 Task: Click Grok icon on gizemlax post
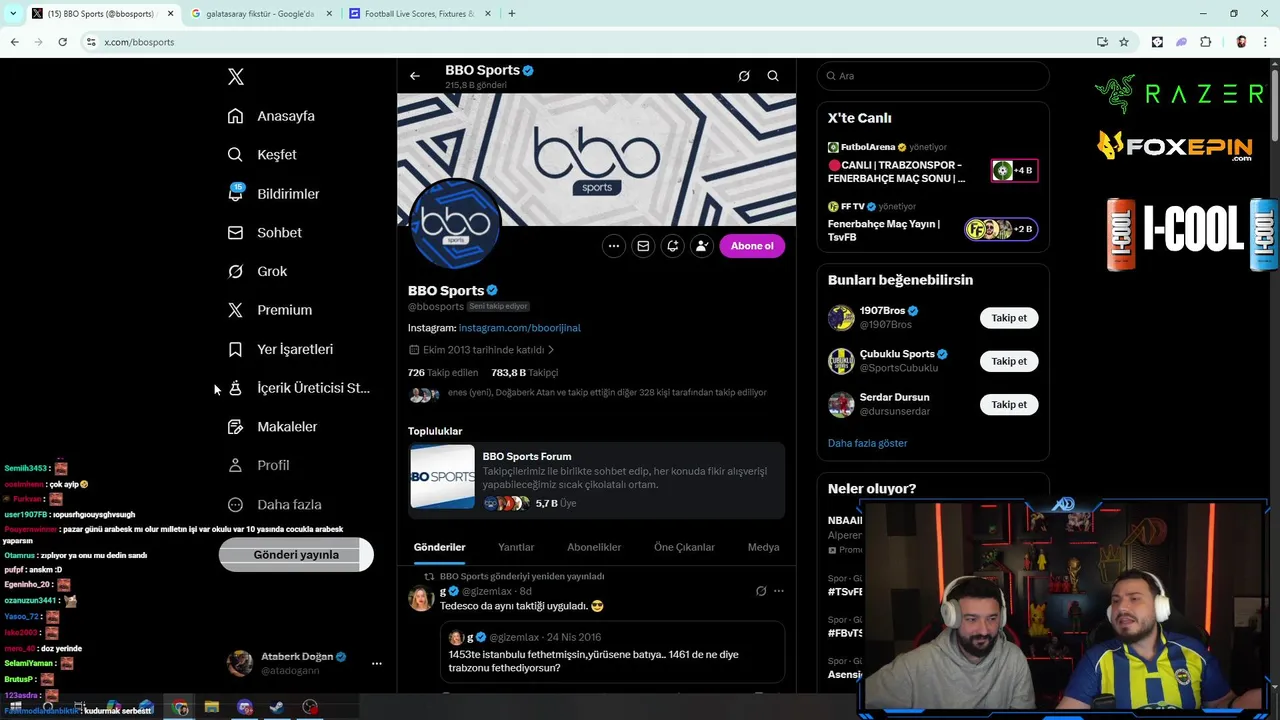tap(761, 591)
